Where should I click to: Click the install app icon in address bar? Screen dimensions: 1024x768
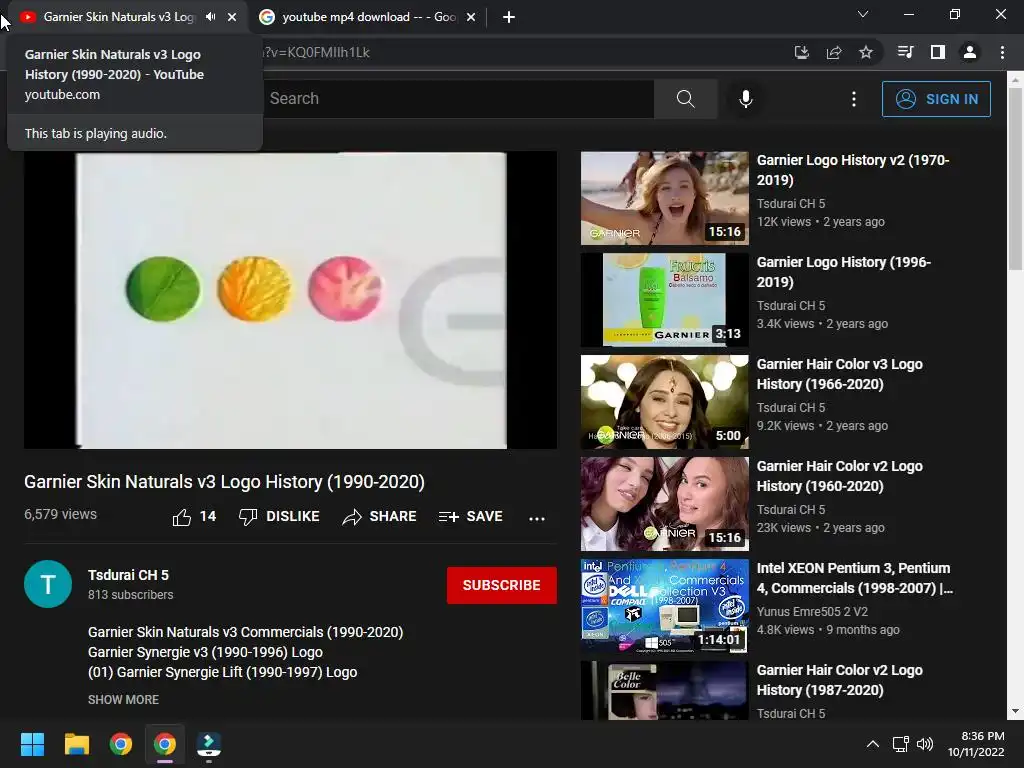pyautogui.click(x=801, y=52)
